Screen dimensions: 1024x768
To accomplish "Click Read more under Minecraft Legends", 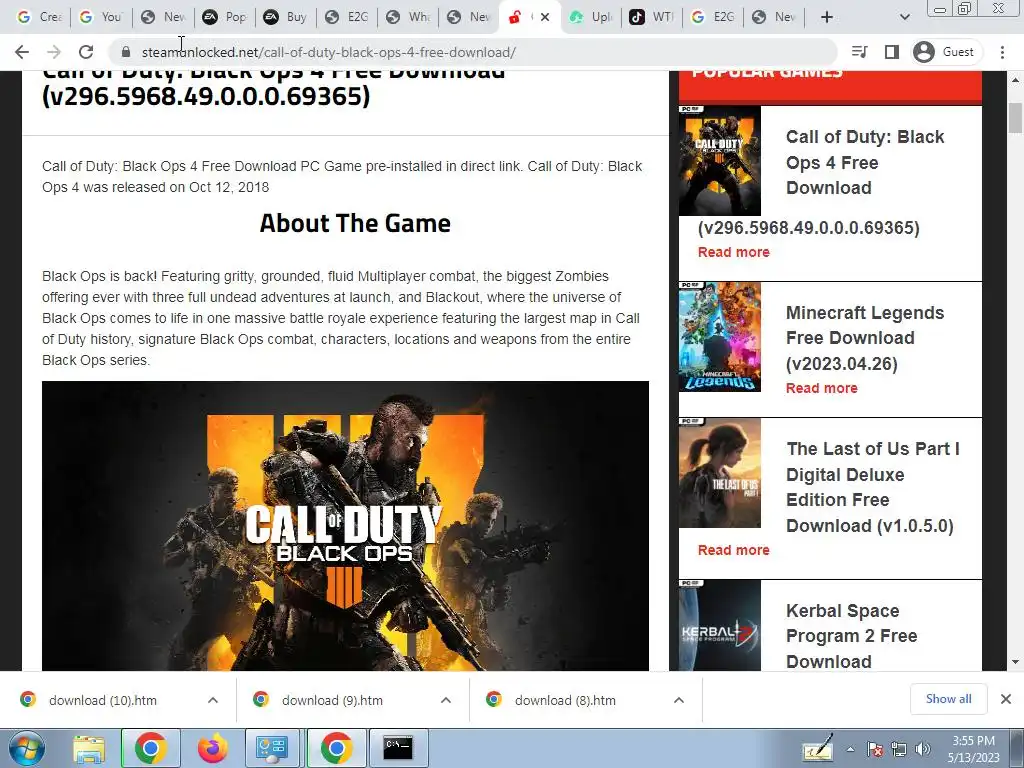I will click(x=822, y=388).
